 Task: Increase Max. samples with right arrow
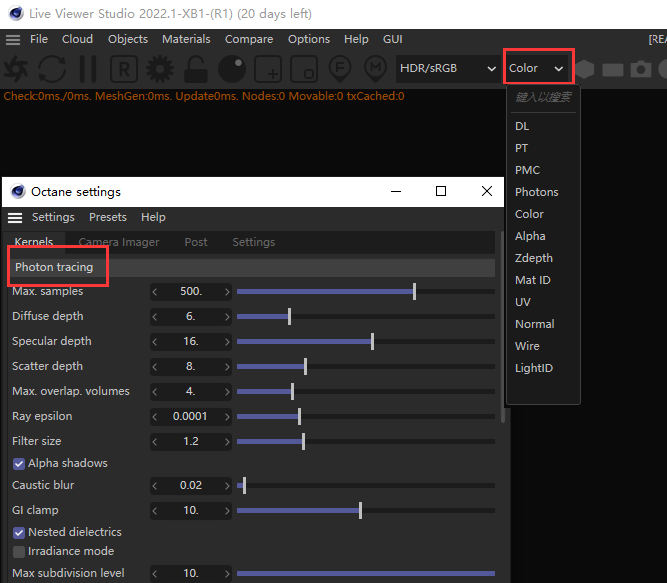tap(227, 292)
